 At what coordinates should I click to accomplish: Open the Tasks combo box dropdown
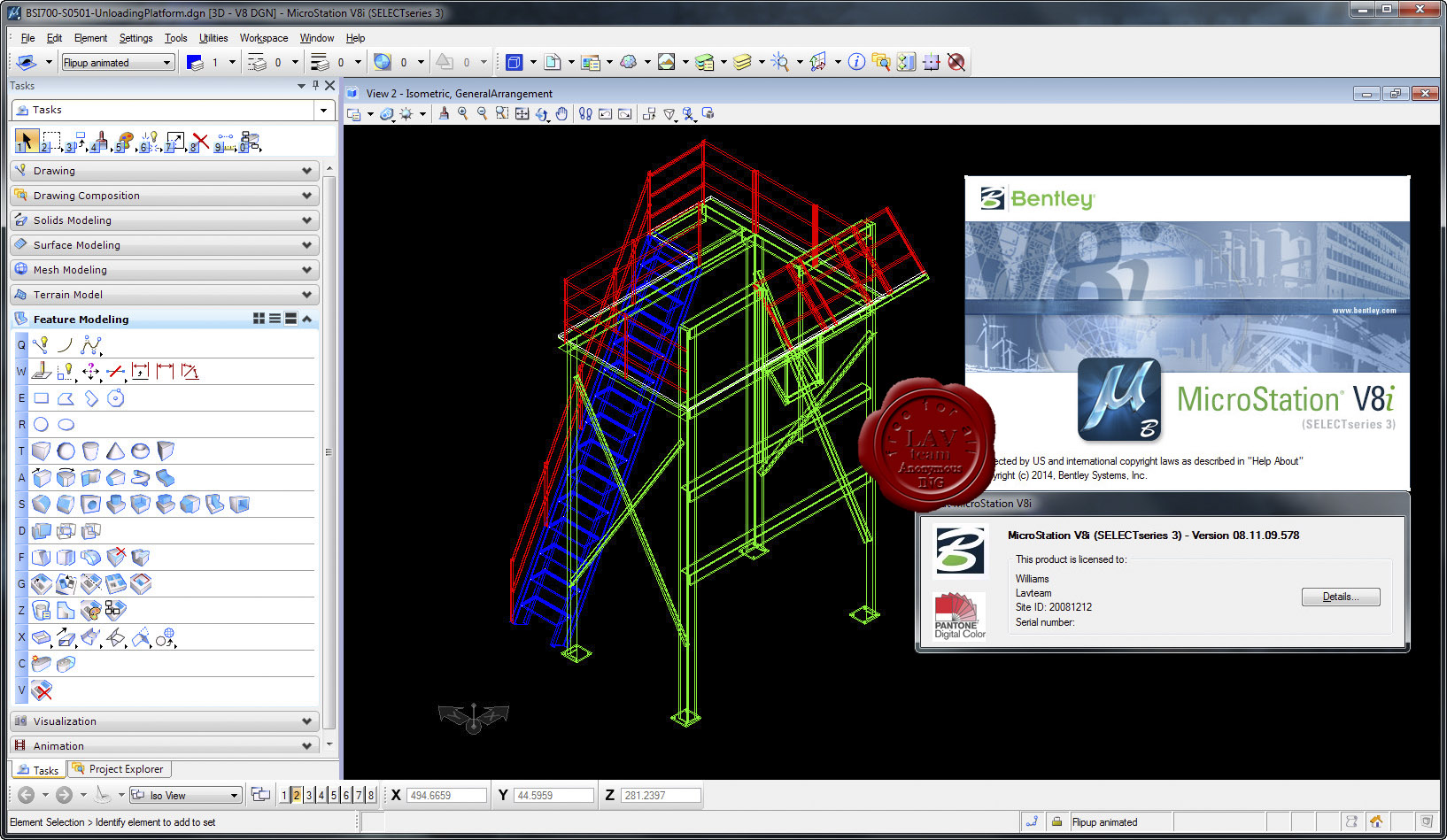pos(324,110)
